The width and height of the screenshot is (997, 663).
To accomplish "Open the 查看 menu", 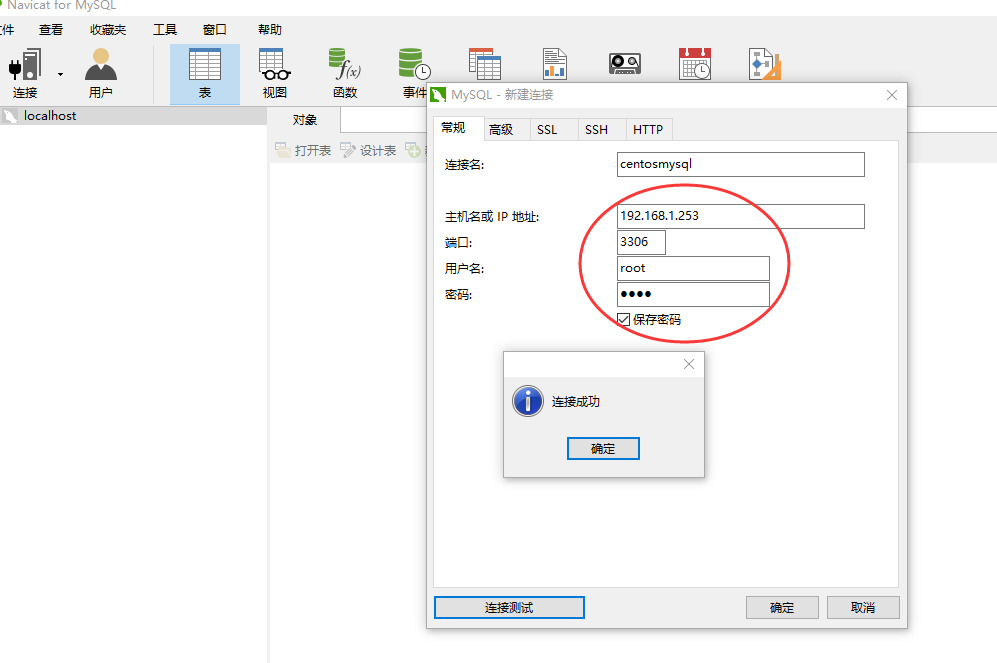I will click(x=51, y=30).
